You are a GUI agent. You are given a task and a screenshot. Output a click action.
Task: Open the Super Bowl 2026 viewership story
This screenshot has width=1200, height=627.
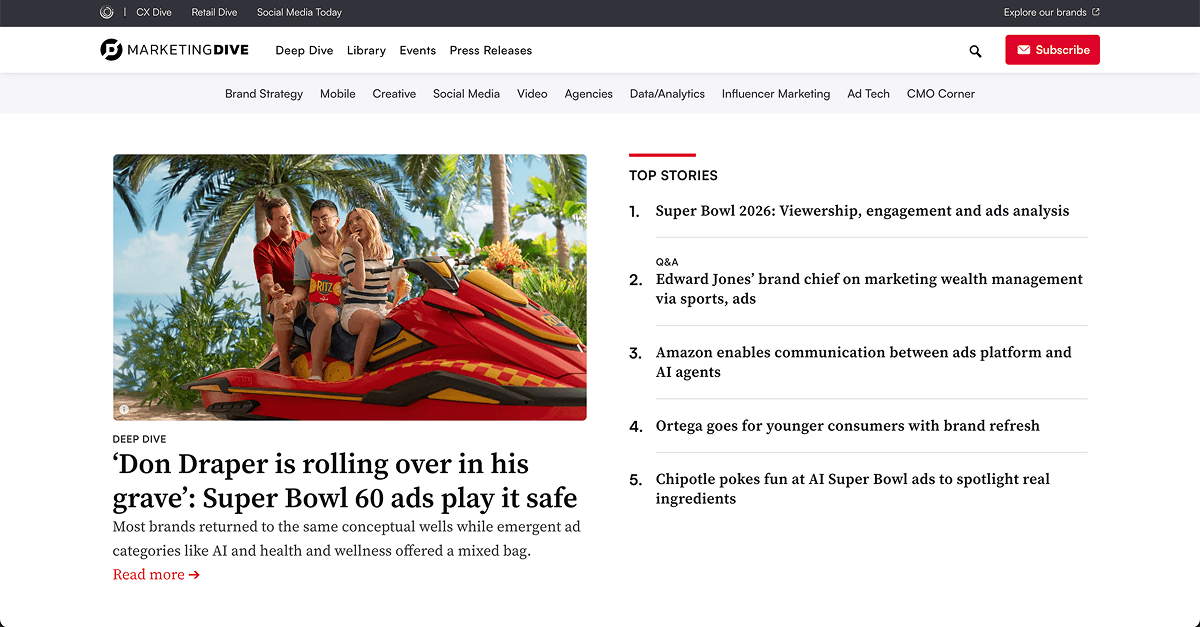click(862, 211)
